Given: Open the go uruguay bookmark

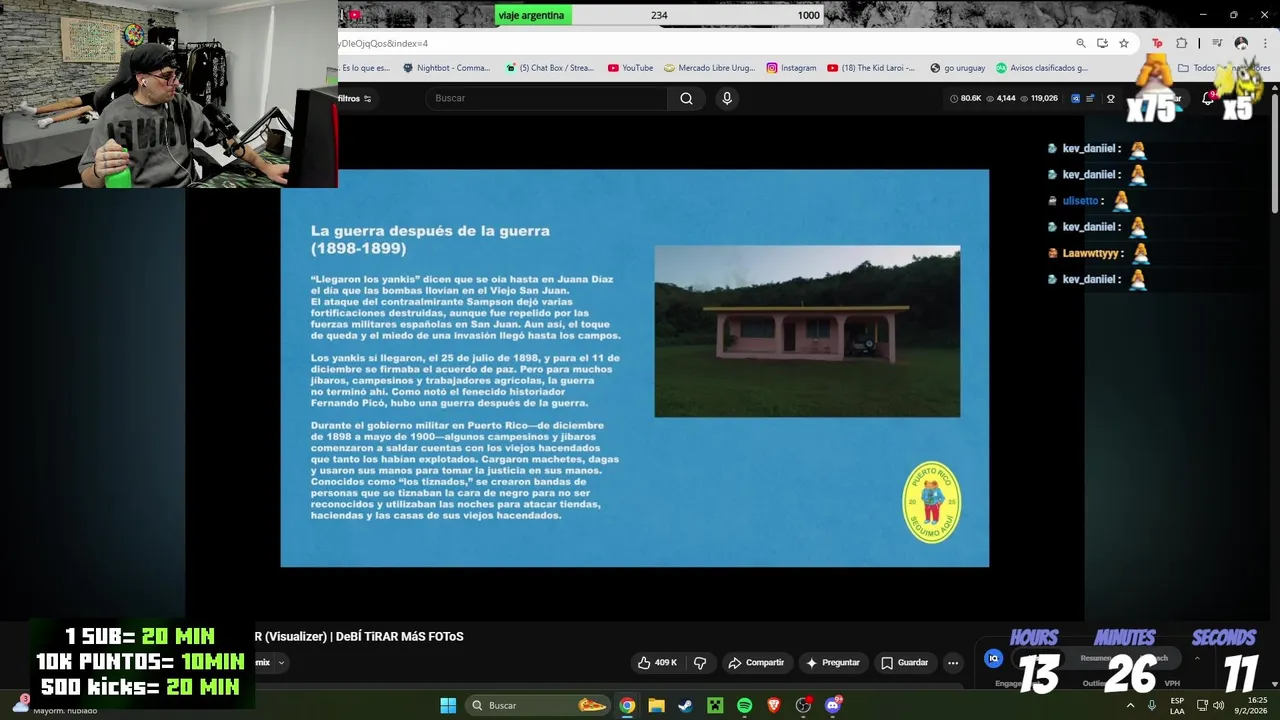Looking at the screenshot, I should [x=957, y=68].
